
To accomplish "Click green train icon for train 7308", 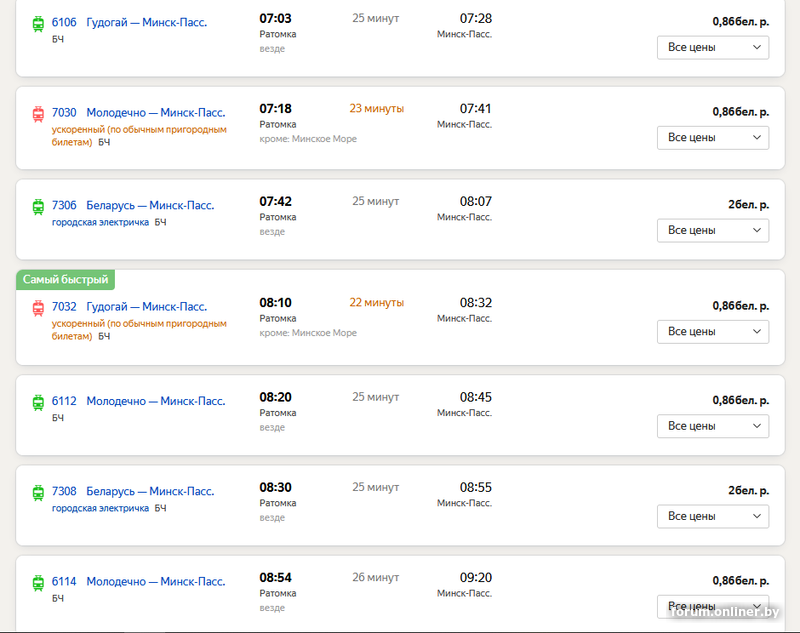I will click(38, 492).
